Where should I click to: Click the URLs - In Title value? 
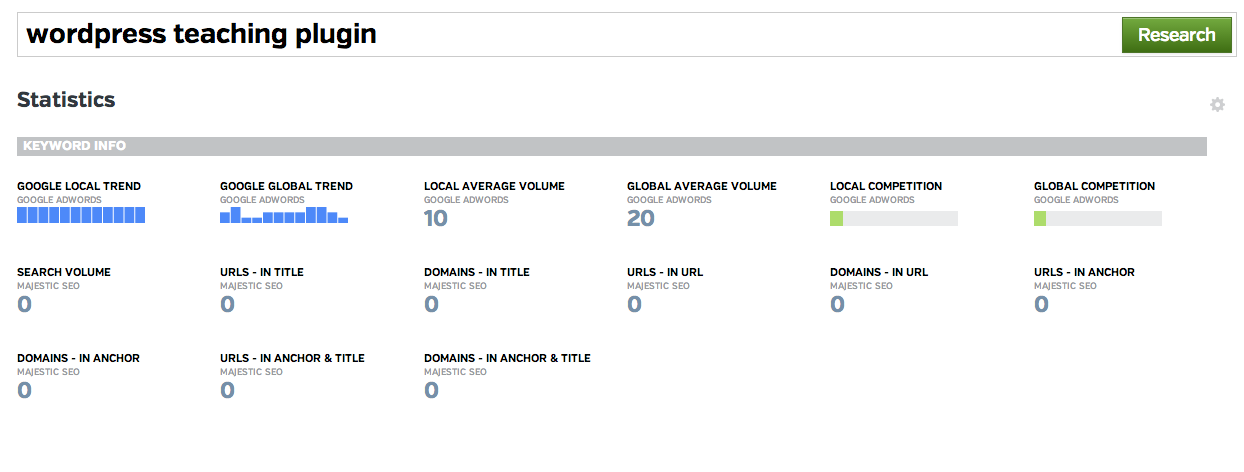(227, 304)
